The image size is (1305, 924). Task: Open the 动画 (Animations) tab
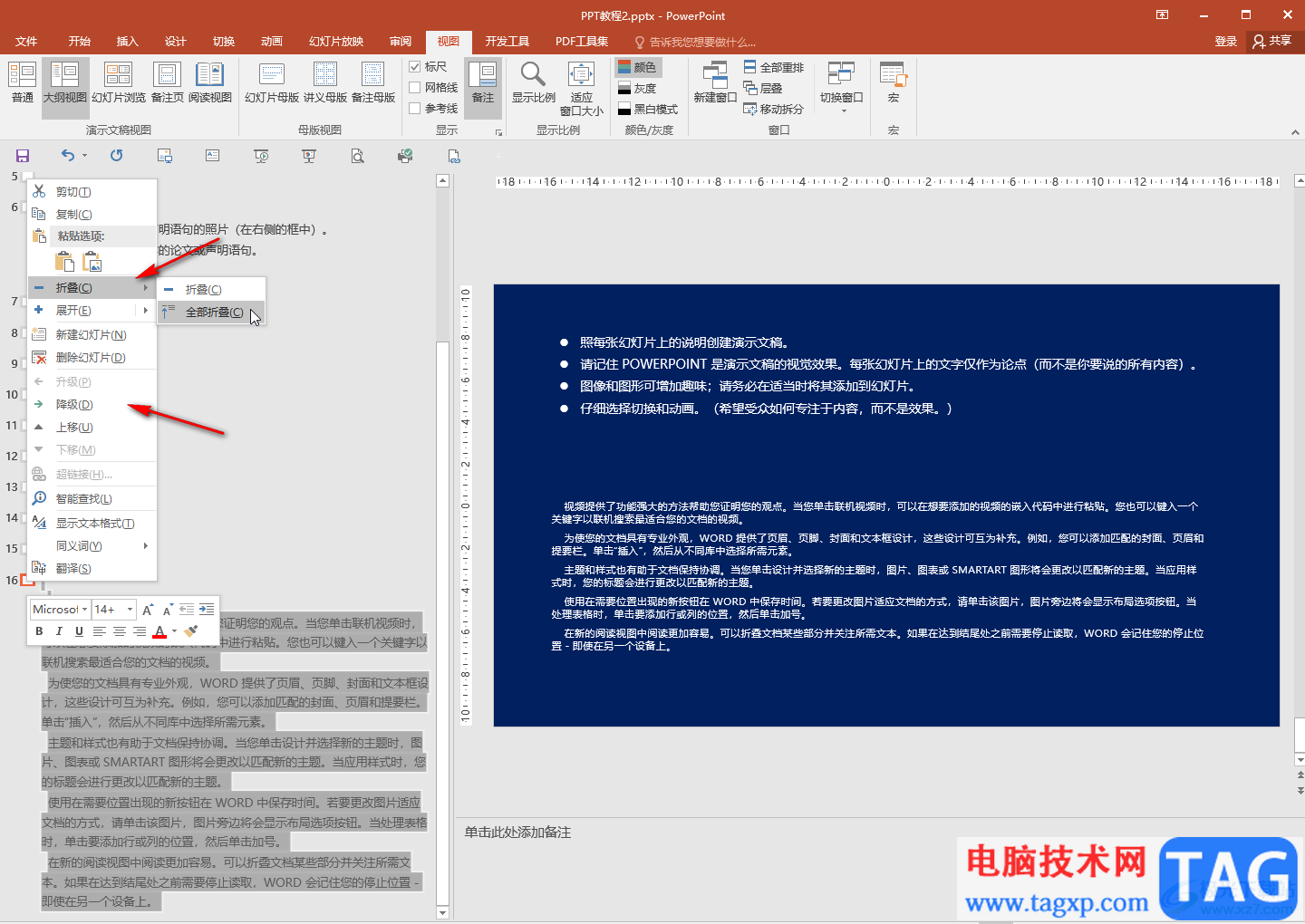click(272, 42)
